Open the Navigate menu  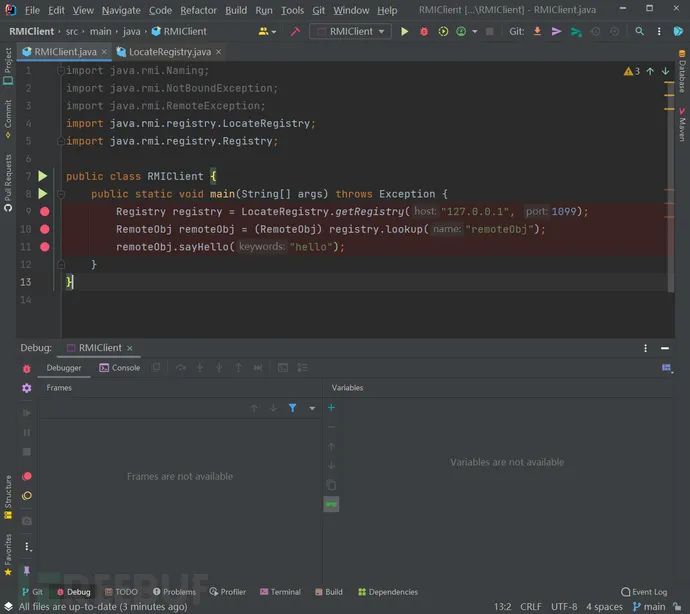(x=121, y=10)
